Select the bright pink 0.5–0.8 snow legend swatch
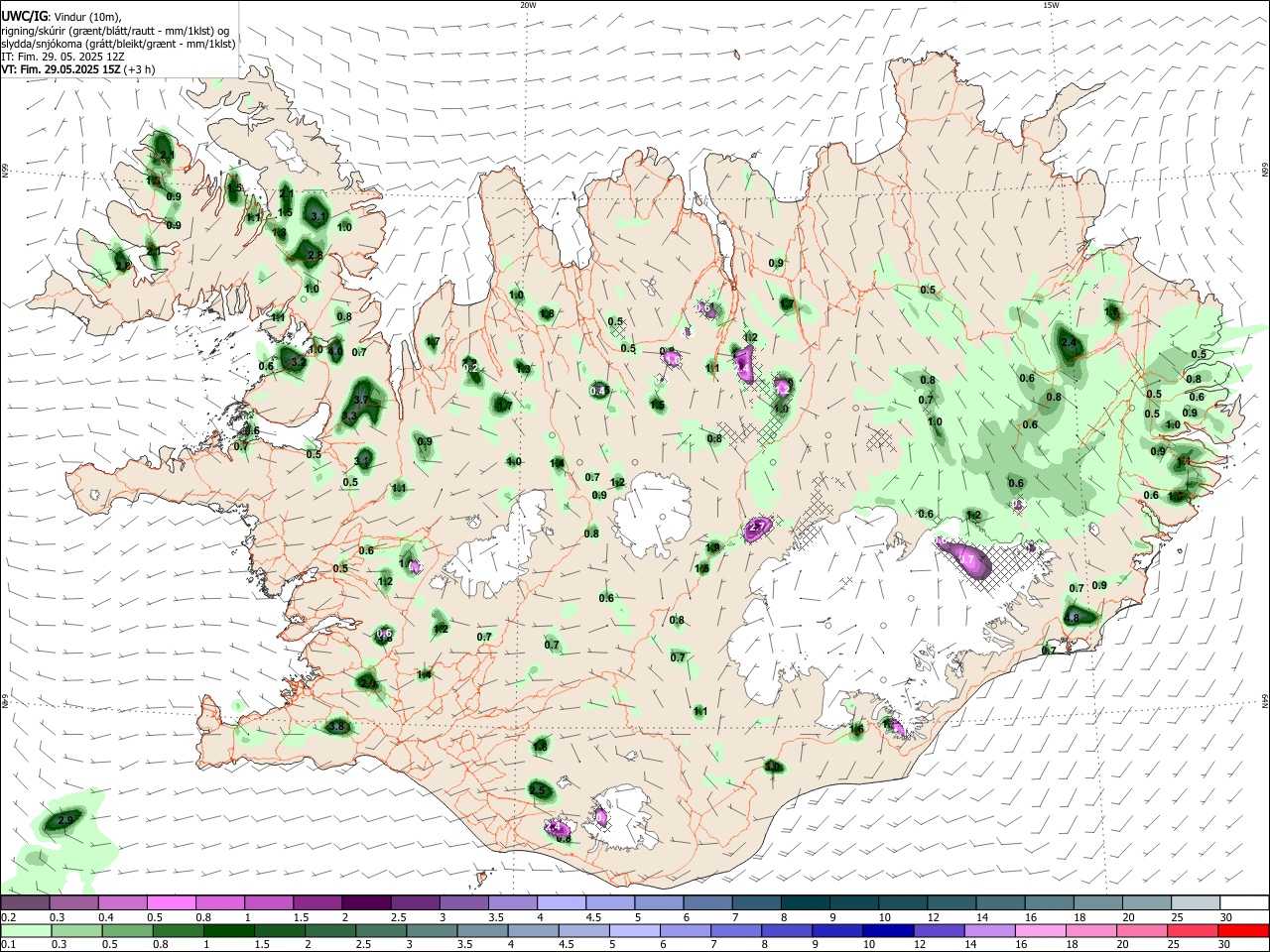This screenshot has width=1270, height=952. tap(172, 902)
